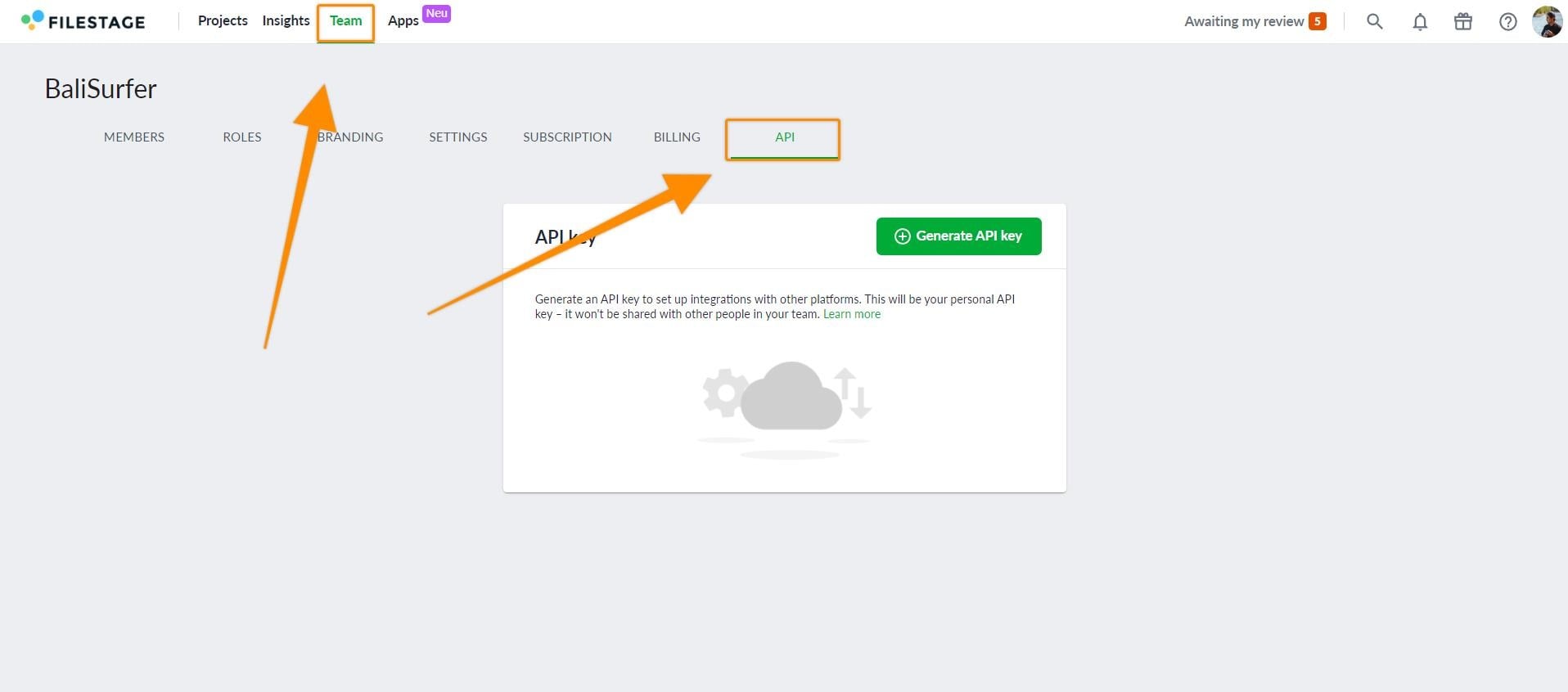Open the Projects menu
The width and height of the screenshot is (1568, 692).
tap(223, 20)
